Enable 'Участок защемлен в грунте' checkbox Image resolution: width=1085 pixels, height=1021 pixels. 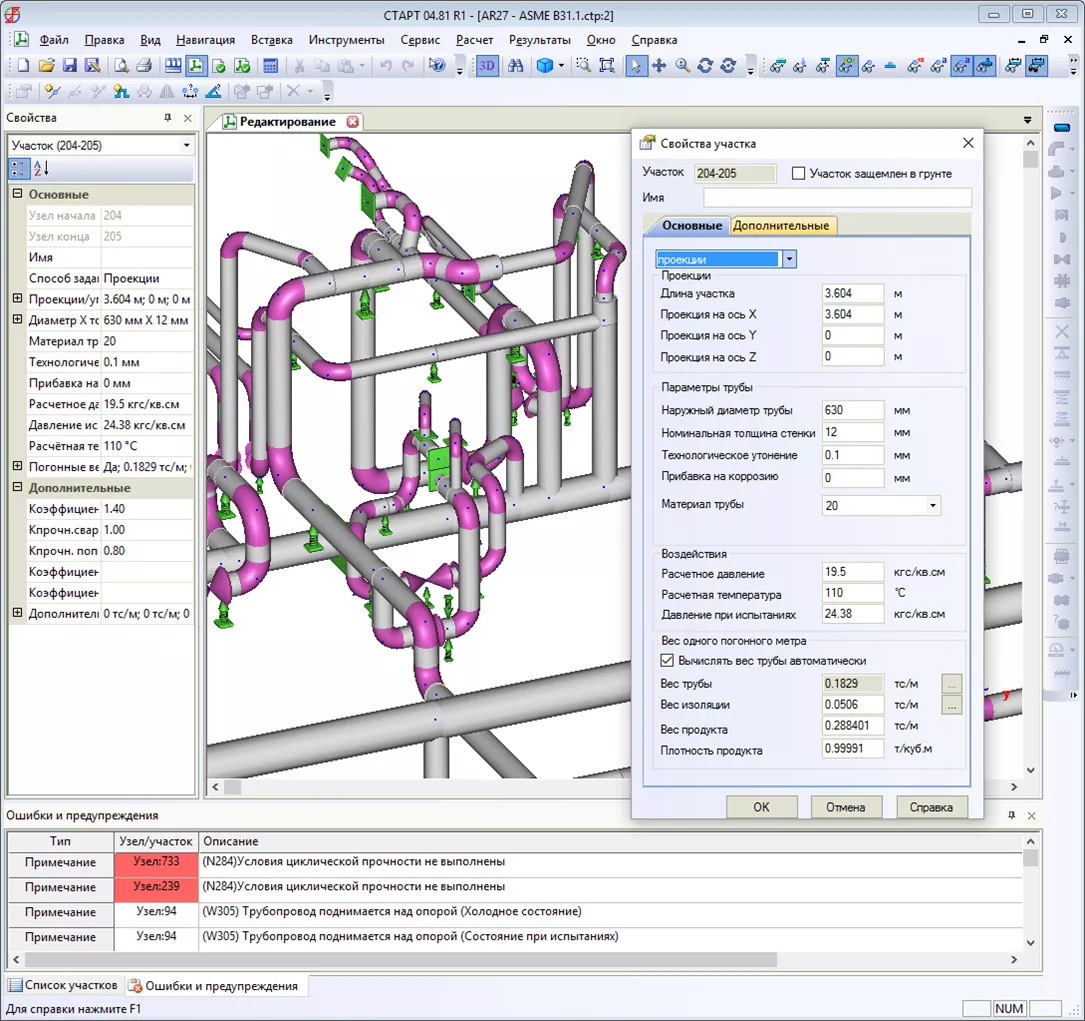(x=798, y=173)
